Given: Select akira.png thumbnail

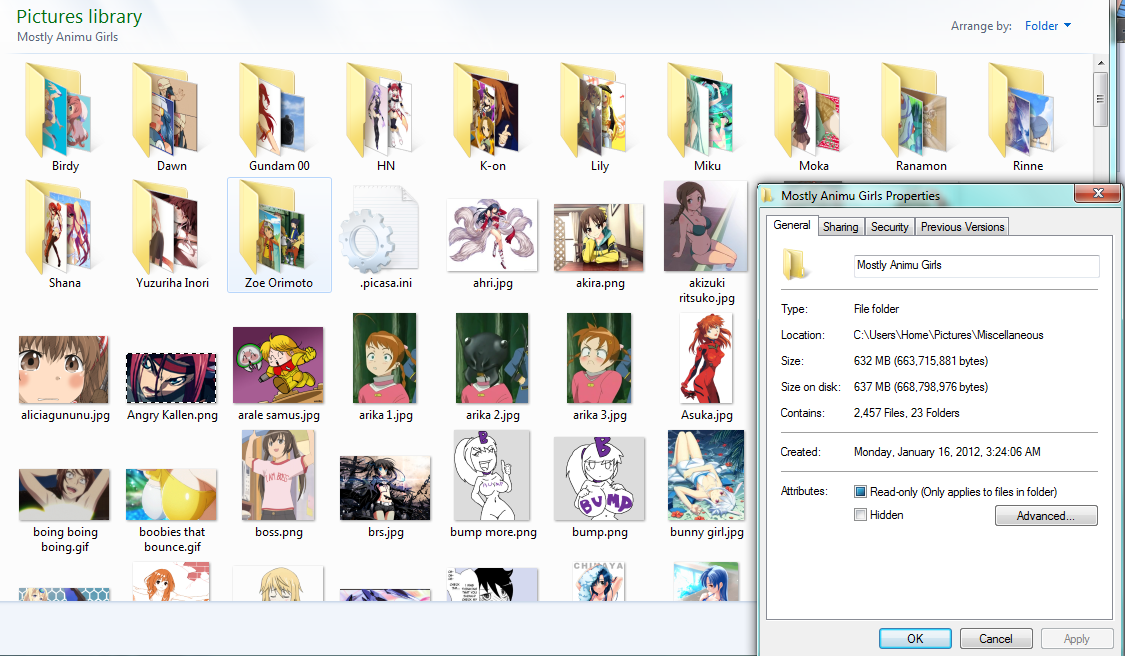Looking at the screenshot, I should pyautogui.click(x=598, y=238).
